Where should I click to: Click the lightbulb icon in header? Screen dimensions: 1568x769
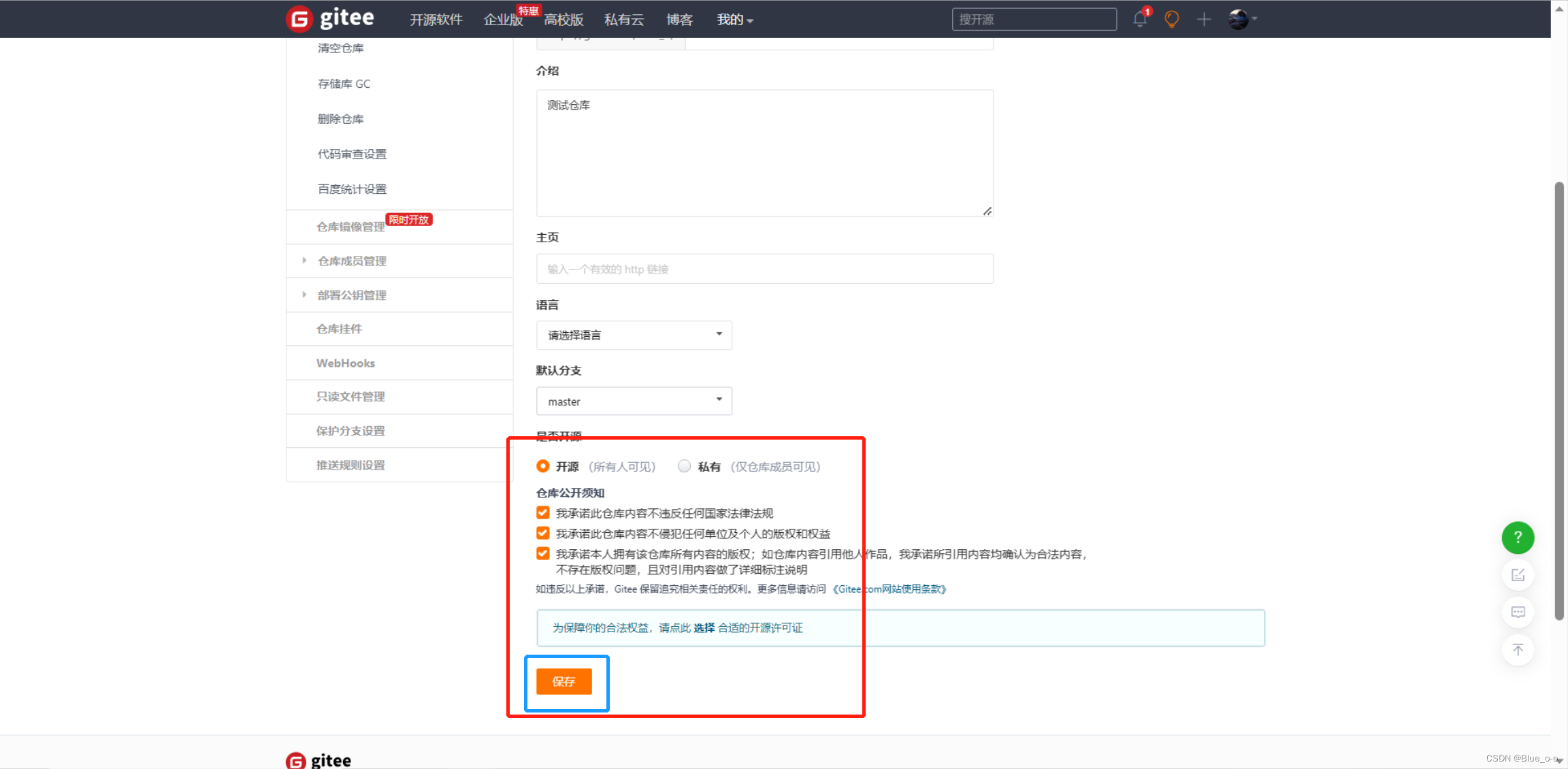pyautogui.click(x=1171, y=19)
